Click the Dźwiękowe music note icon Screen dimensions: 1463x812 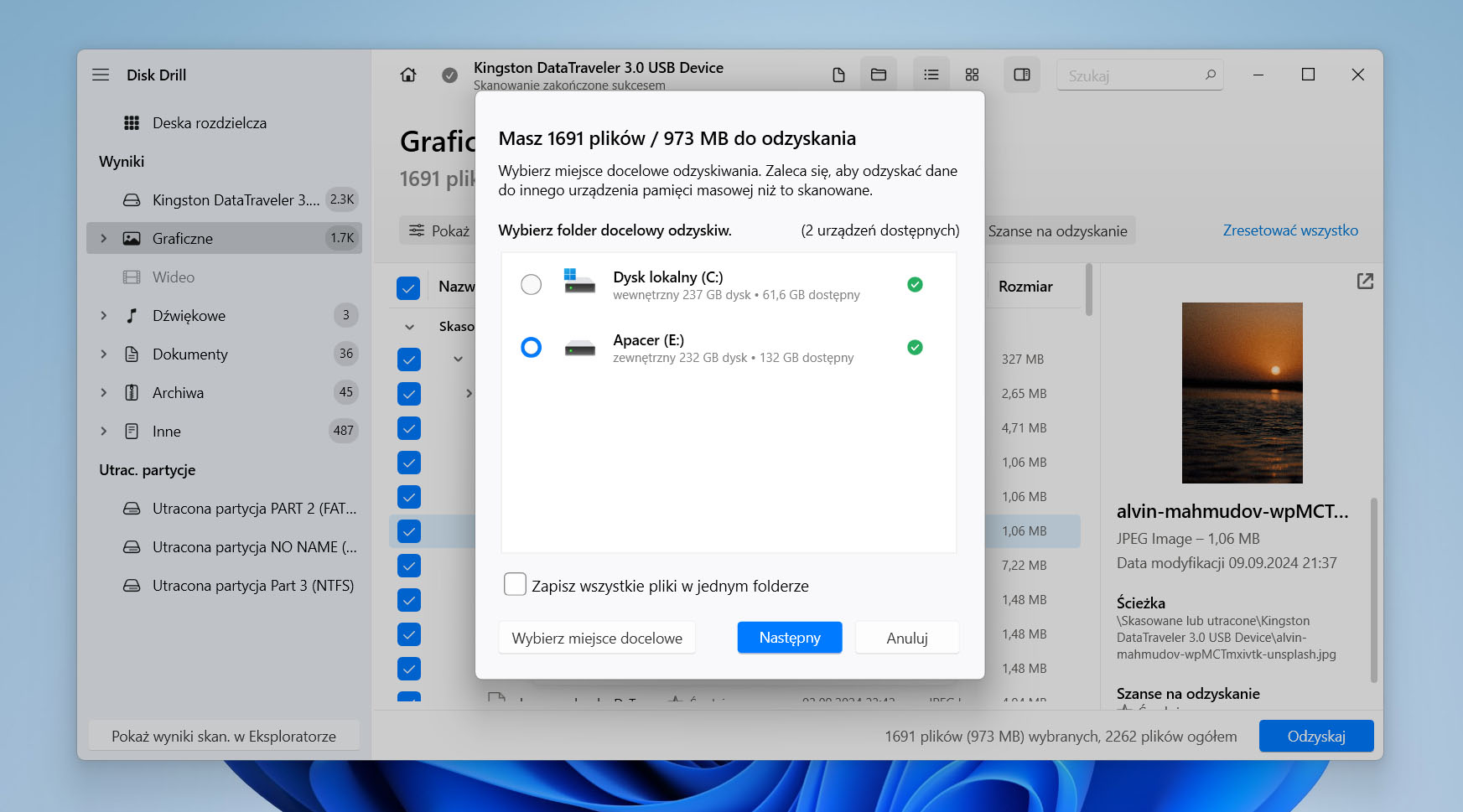[x=132, y=315]
